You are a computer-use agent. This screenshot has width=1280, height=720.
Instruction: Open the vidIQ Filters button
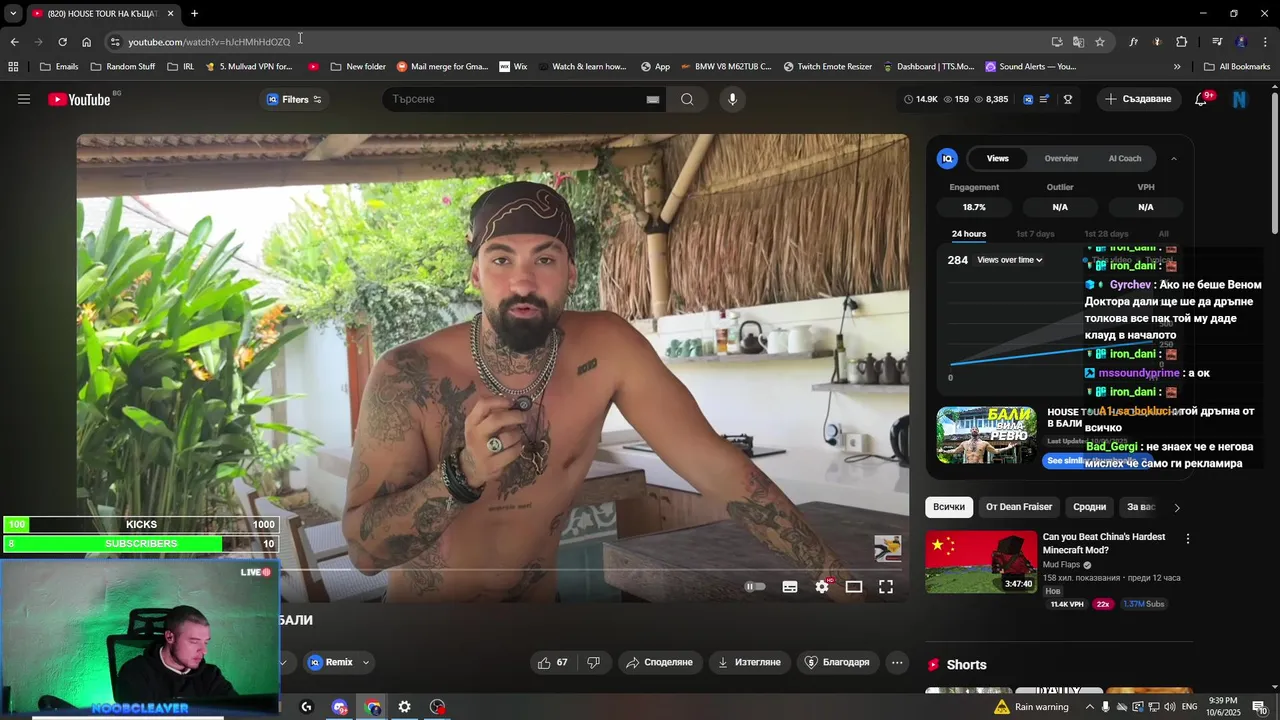[295, 99]
